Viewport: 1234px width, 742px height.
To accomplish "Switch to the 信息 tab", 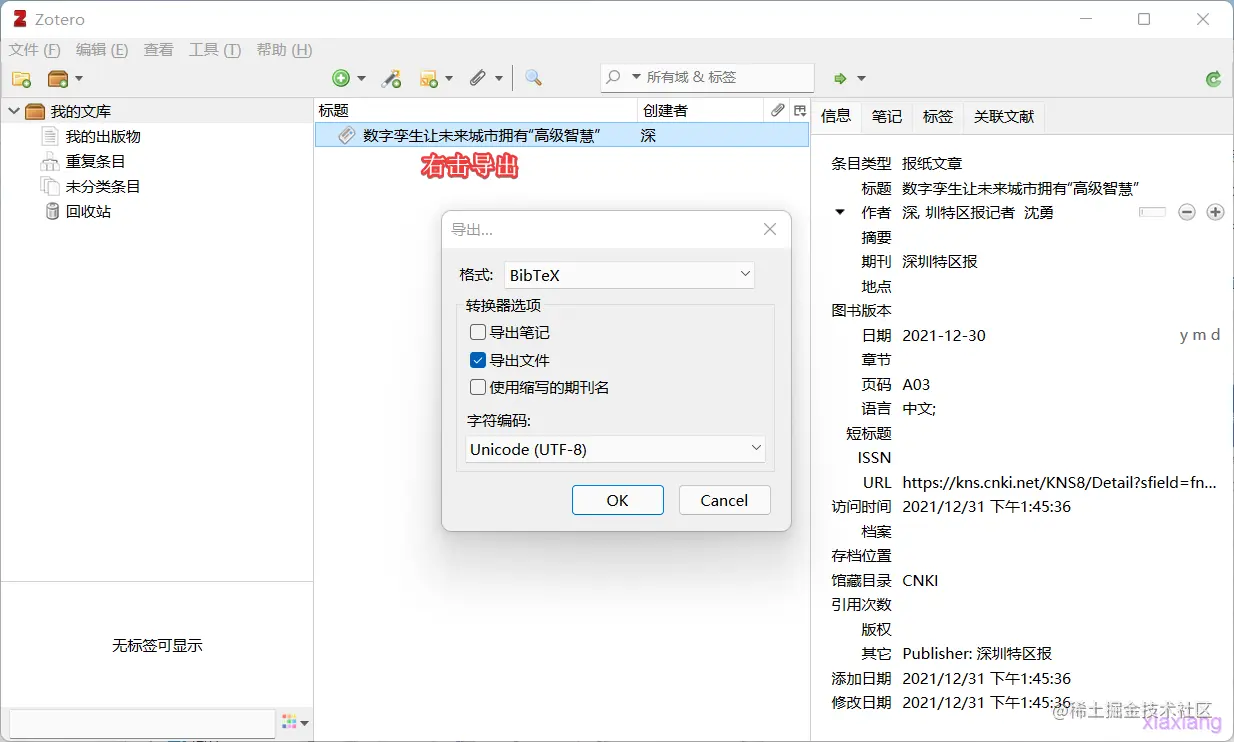I will pos(836,116).
